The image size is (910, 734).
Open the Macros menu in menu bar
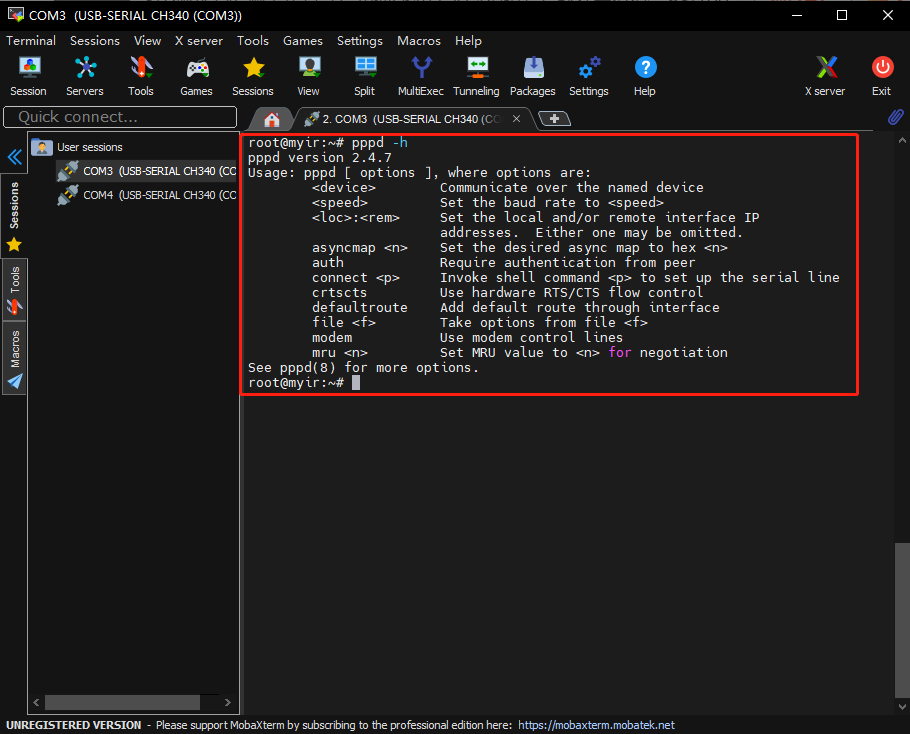(419, 41)
